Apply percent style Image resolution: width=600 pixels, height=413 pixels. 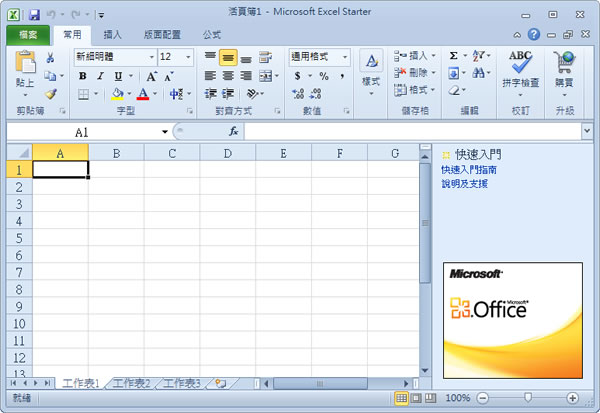[x=324, y=76]
